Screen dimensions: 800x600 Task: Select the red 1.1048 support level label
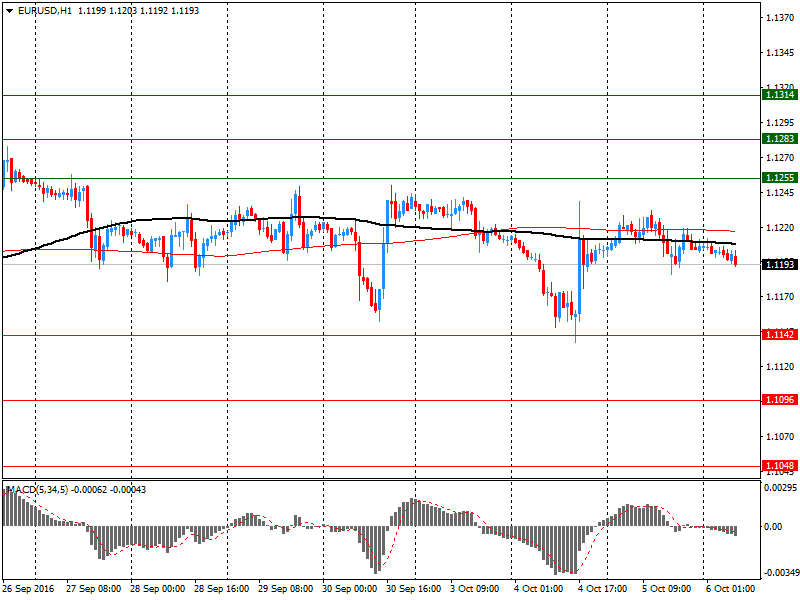point(780,465)
